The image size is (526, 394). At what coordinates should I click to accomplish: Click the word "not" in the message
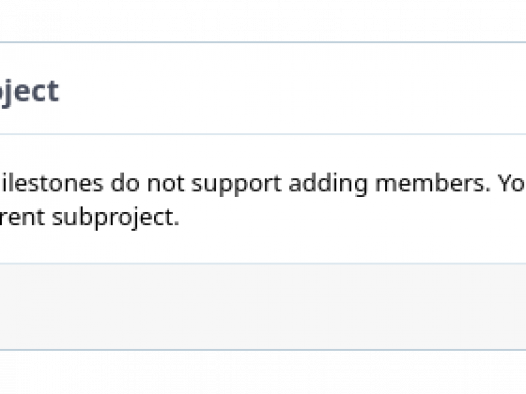(166, 184)
